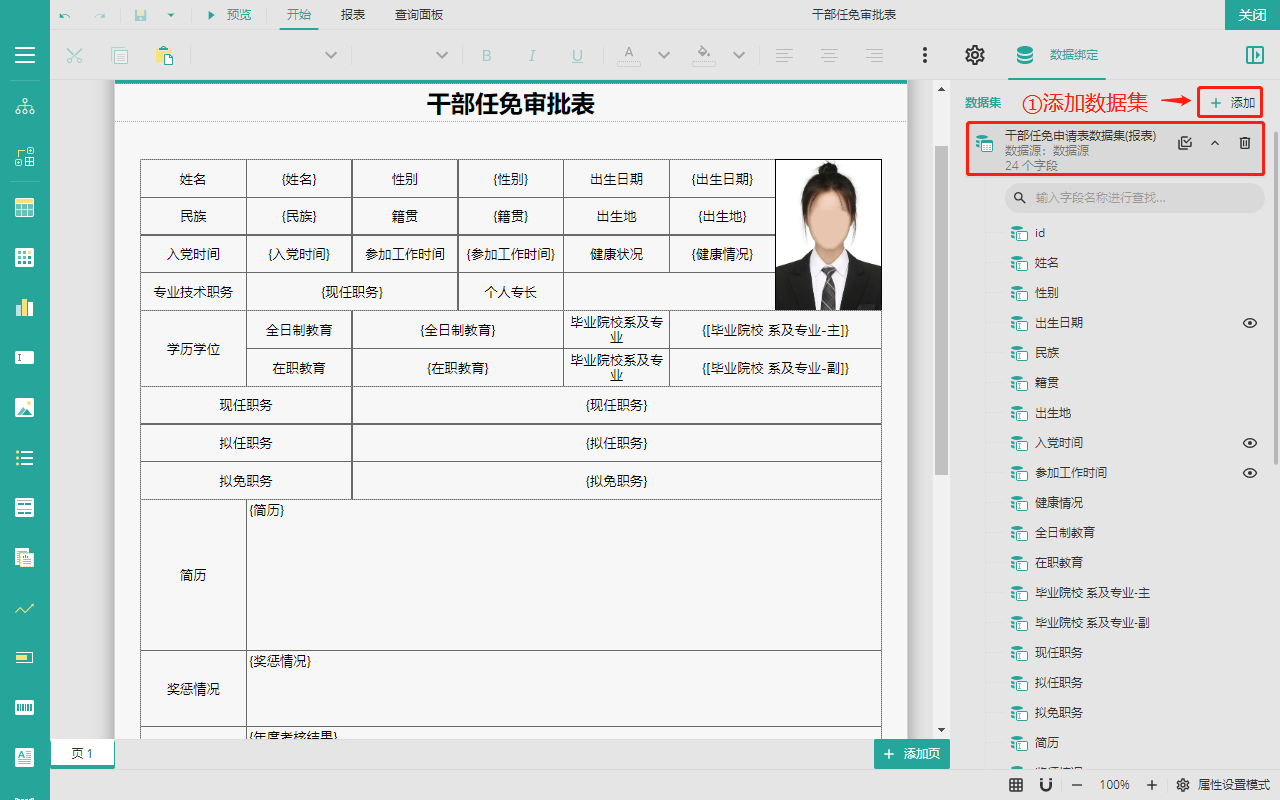Select the bar chart component icon
Viewport: 1280px width, 800px height.
click(x=25, y=307)
